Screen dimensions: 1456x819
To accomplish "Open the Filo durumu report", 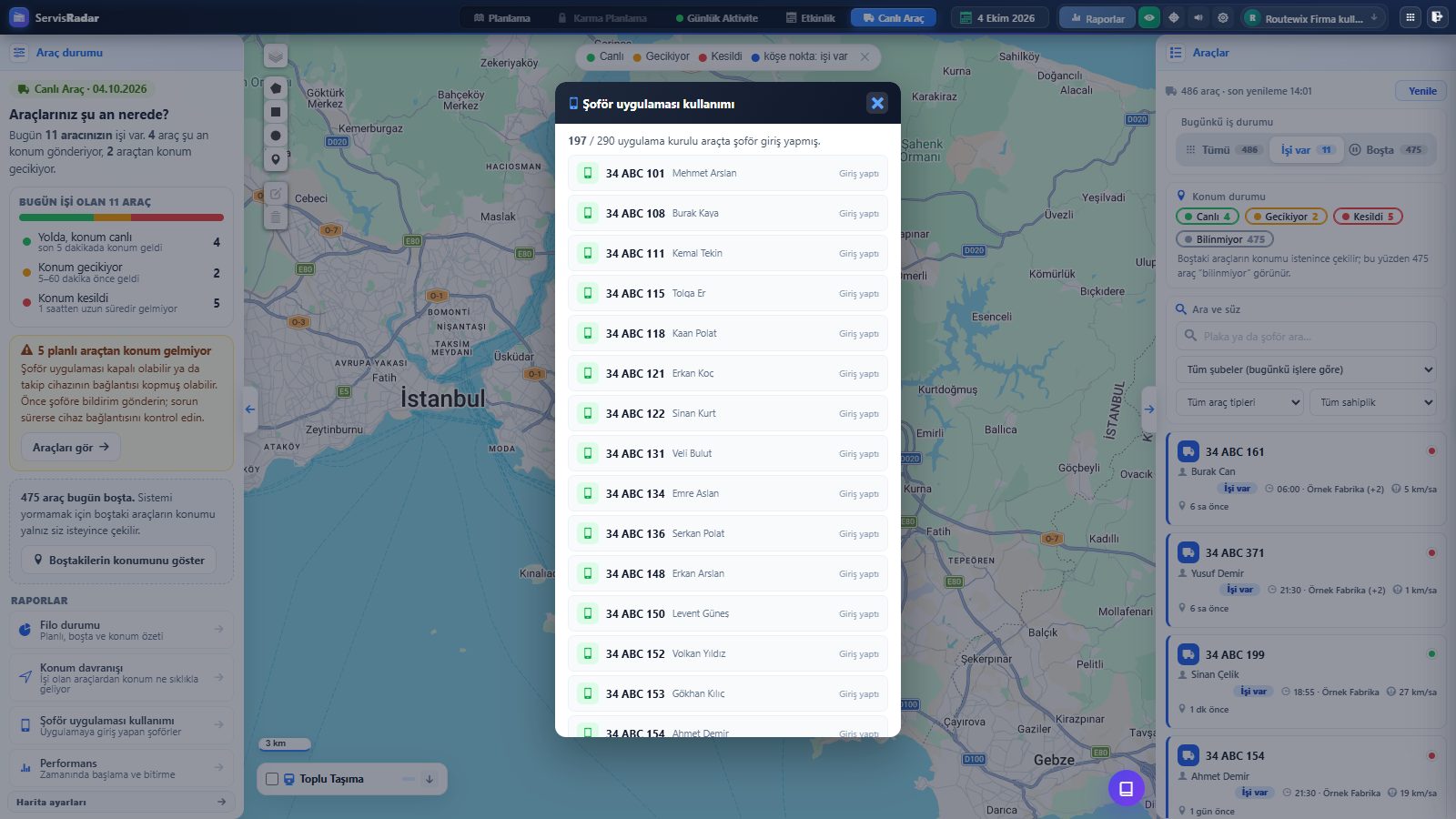I will coord(121,630).
